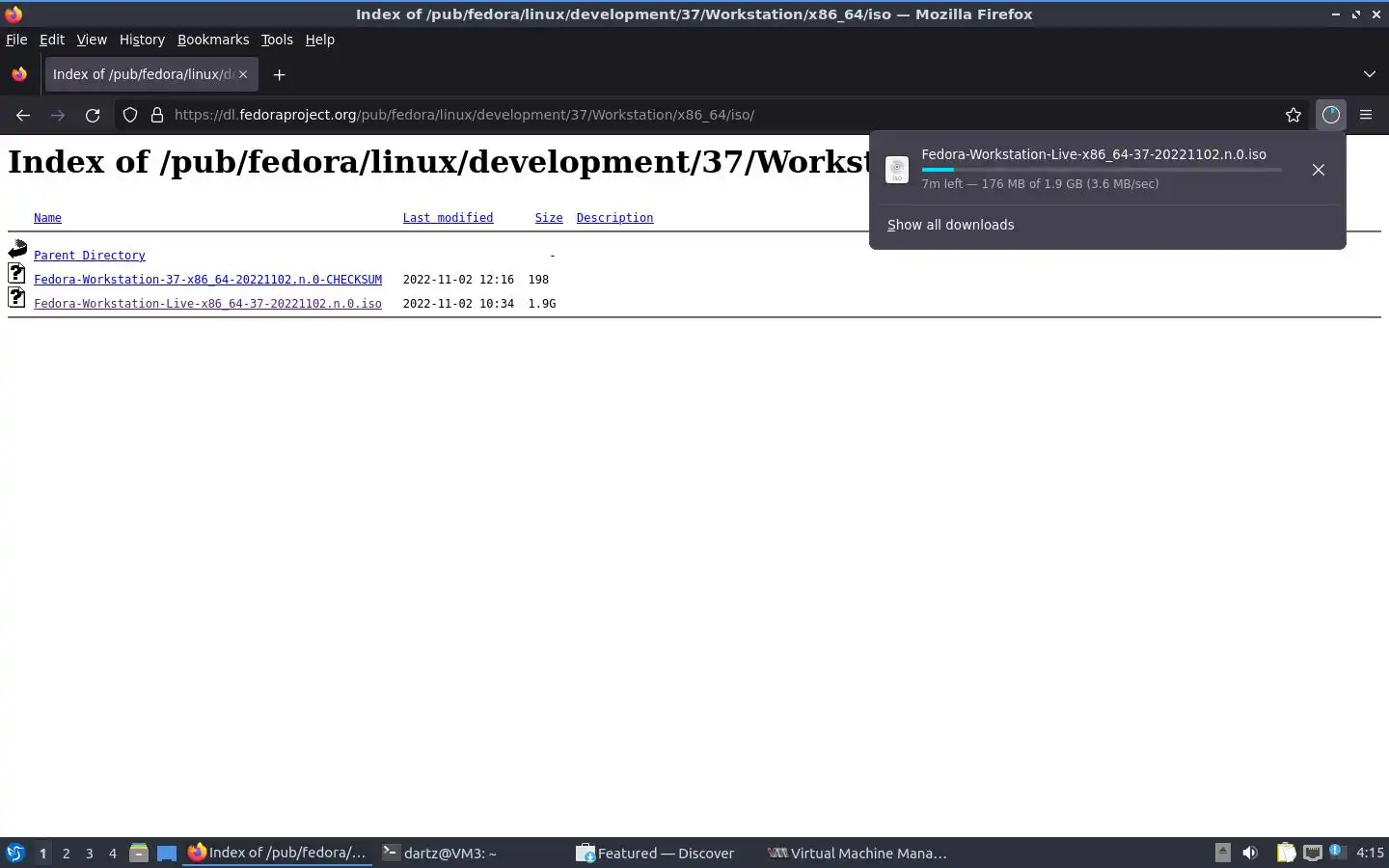
Task: Click the 198 size value
Action: [x=538, y=280]
